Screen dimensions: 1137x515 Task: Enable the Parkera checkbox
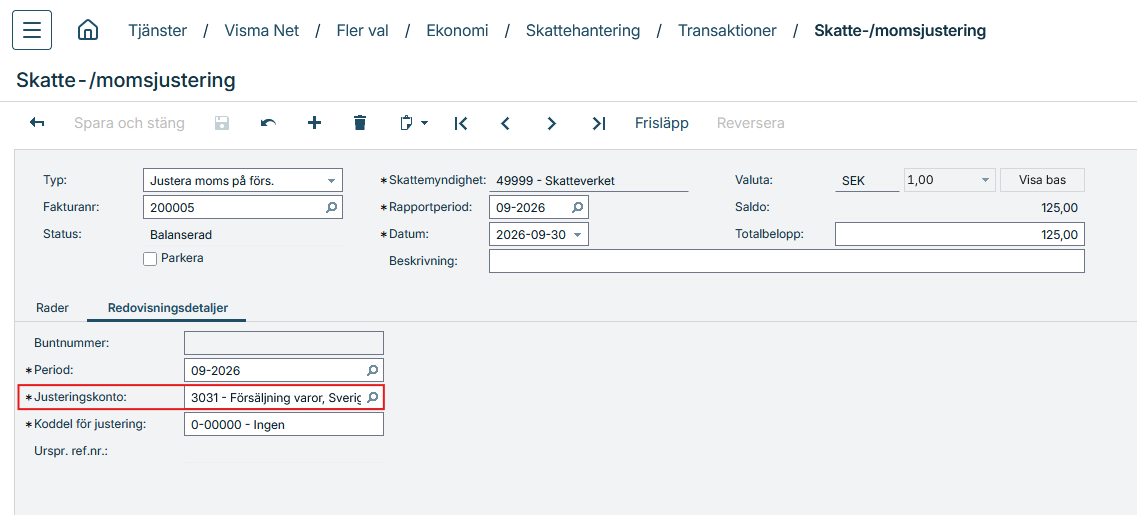(150, 259)
